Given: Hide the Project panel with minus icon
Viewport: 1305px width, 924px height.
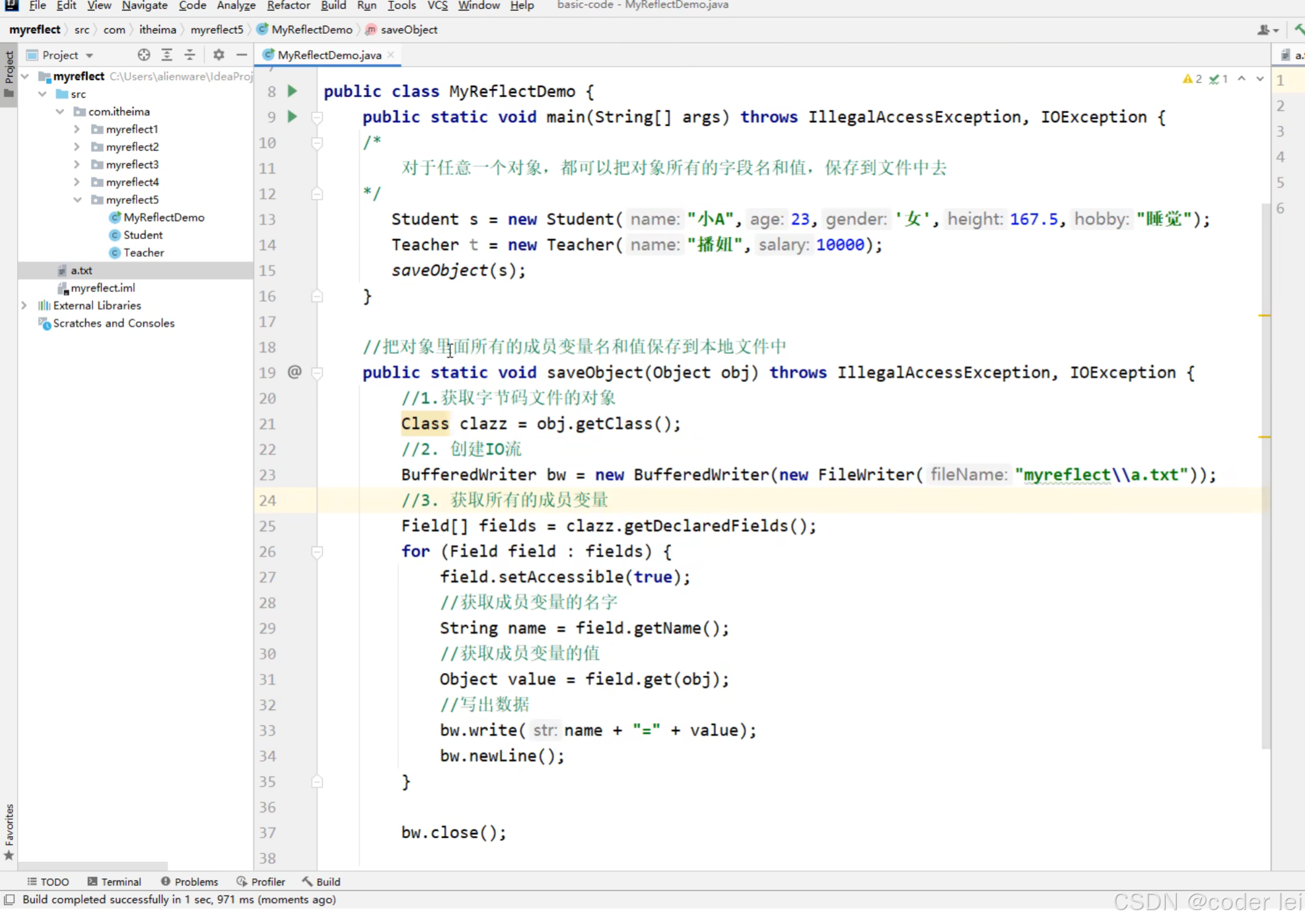Looking at the screenshot, I should click(x=242, y=55).
